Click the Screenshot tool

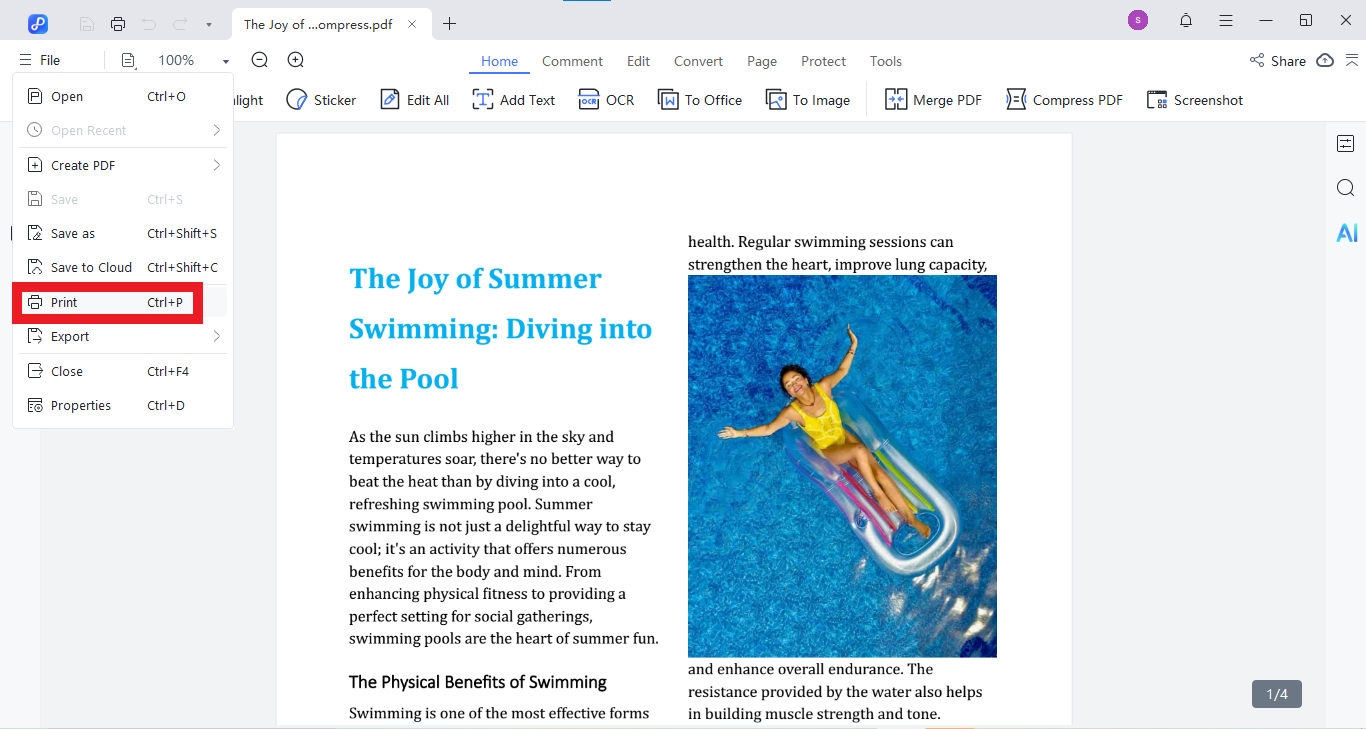(1195, 100)
